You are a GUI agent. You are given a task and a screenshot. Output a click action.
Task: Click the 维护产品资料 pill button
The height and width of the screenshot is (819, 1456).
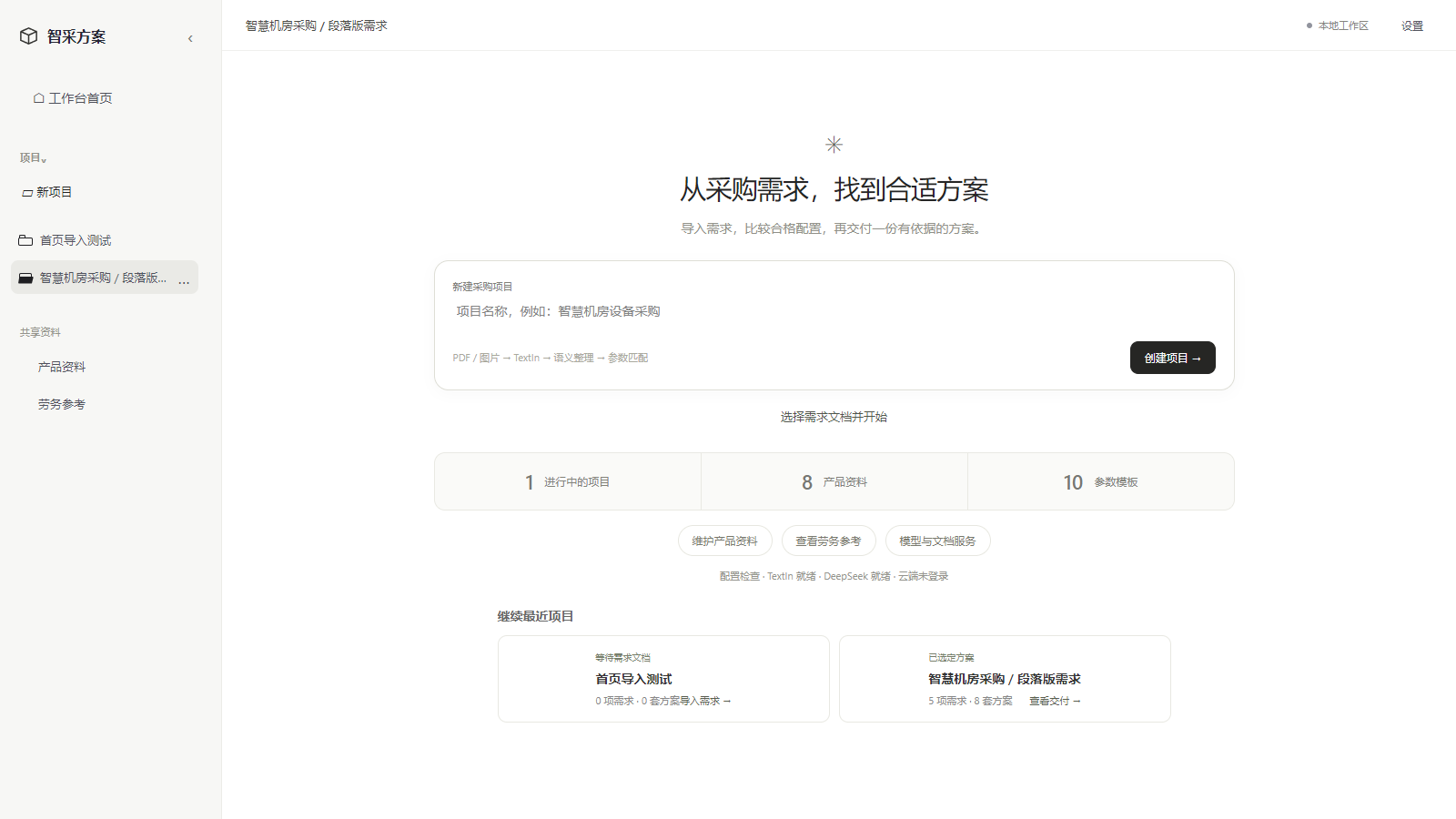(725, 541)
